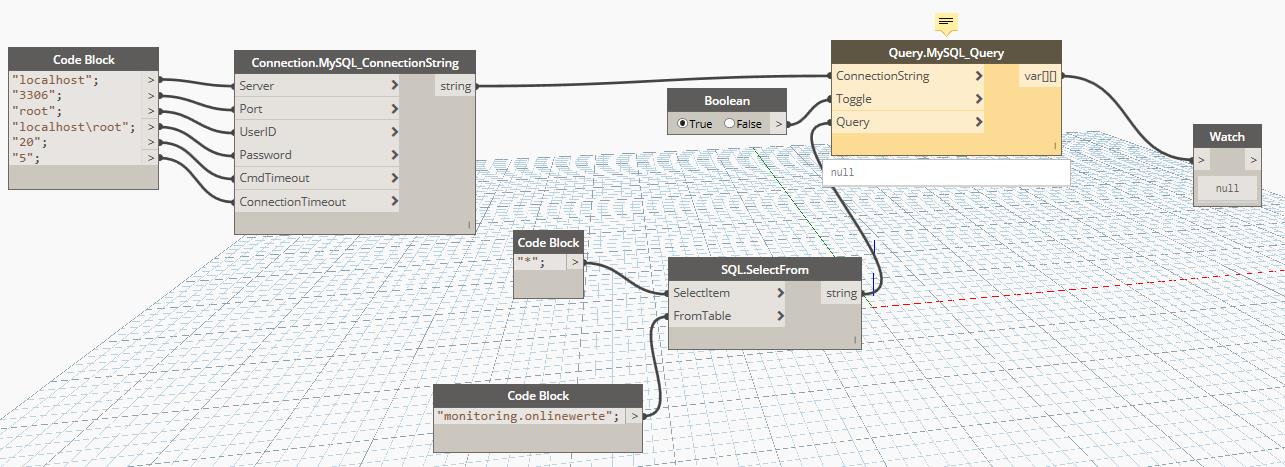This screenshot has height=467, width=1285.
Task: Click output port of "localhost\root" code line
Action: (x=151, y=126)
